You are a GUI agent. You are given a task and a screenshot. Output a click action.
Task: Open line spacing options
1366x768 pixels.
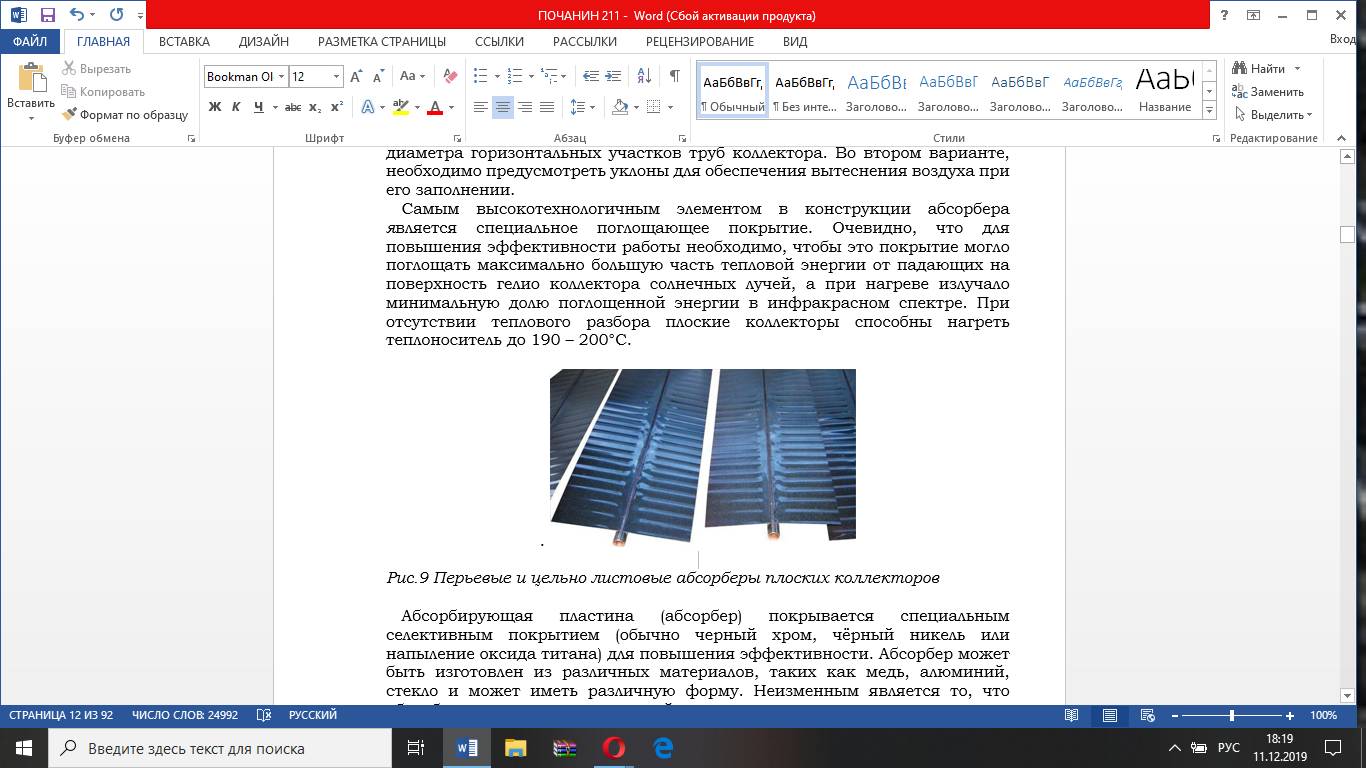point(582,107)
